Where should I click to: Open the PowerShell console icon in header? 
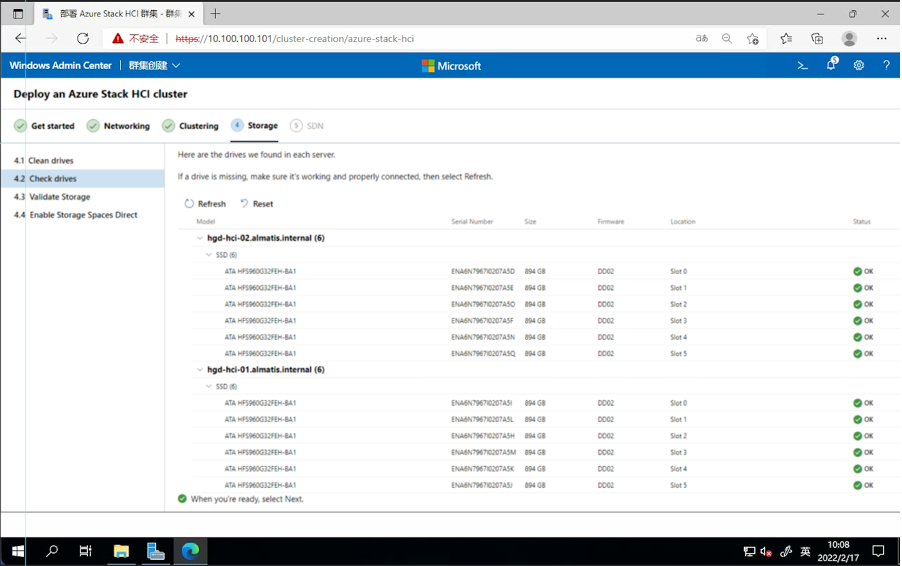pos(802,66)
